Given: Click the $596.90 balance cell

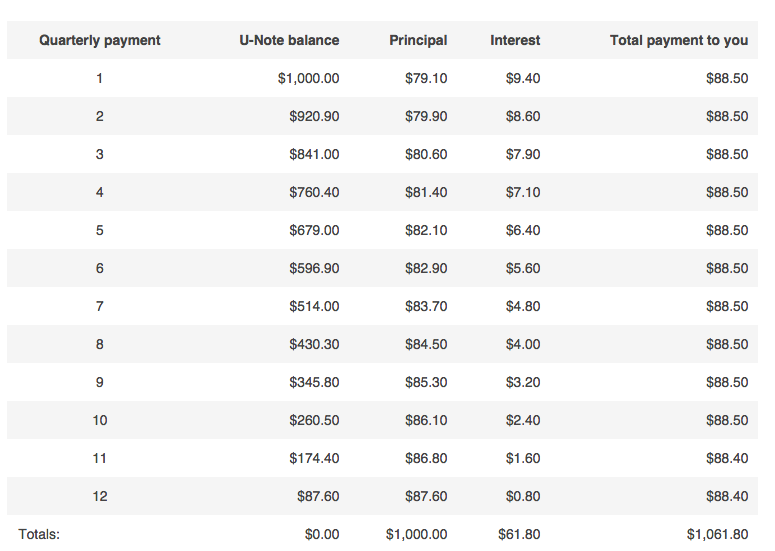Looking at the screenshot, I should 314,268.
